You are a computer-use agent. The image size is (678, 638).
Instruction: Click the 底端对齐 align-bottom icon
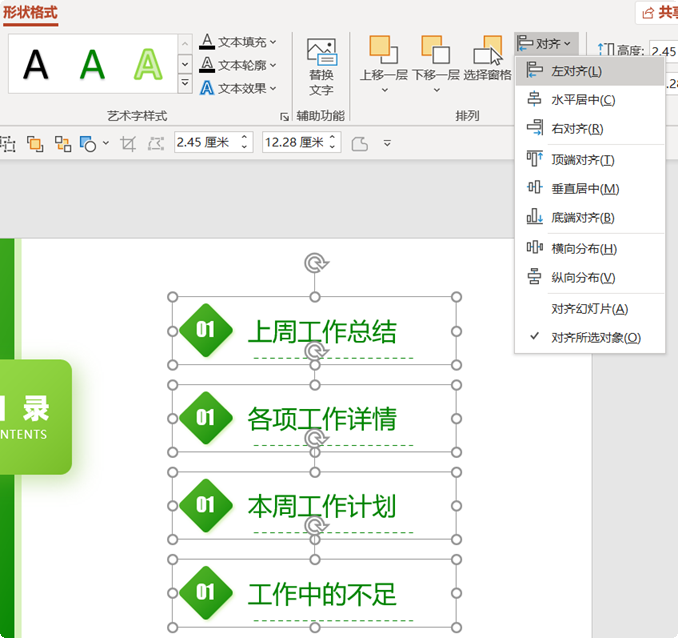534,217
